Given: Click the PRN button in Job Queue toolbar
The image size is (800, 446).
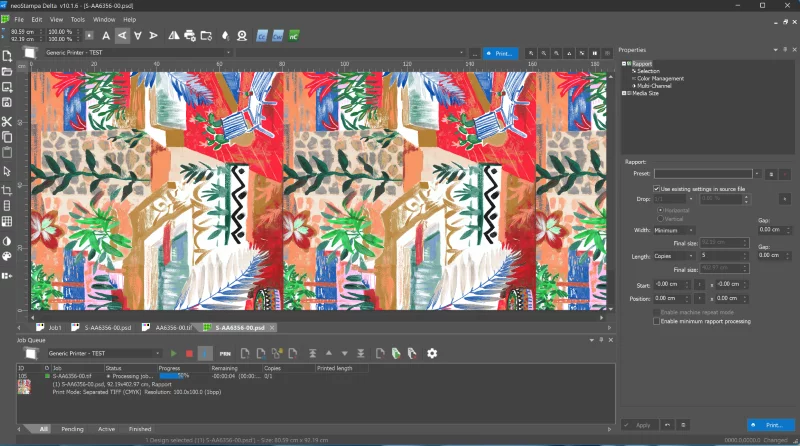Looking at the screenshot, I should pyautogui.click(x=226, y=353).
